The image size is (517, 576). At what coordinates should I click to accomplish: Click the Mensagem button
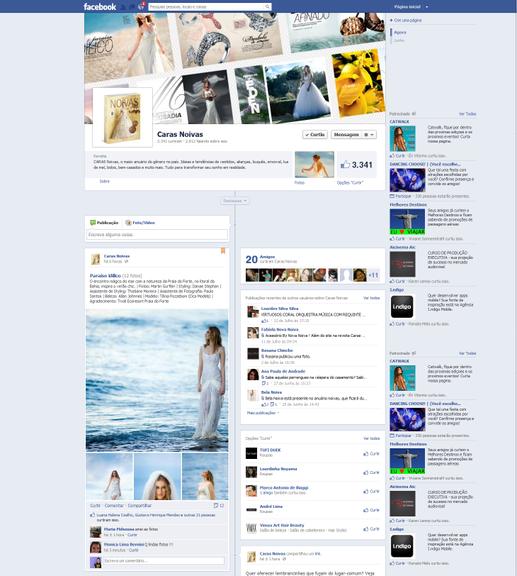(346, 134)
